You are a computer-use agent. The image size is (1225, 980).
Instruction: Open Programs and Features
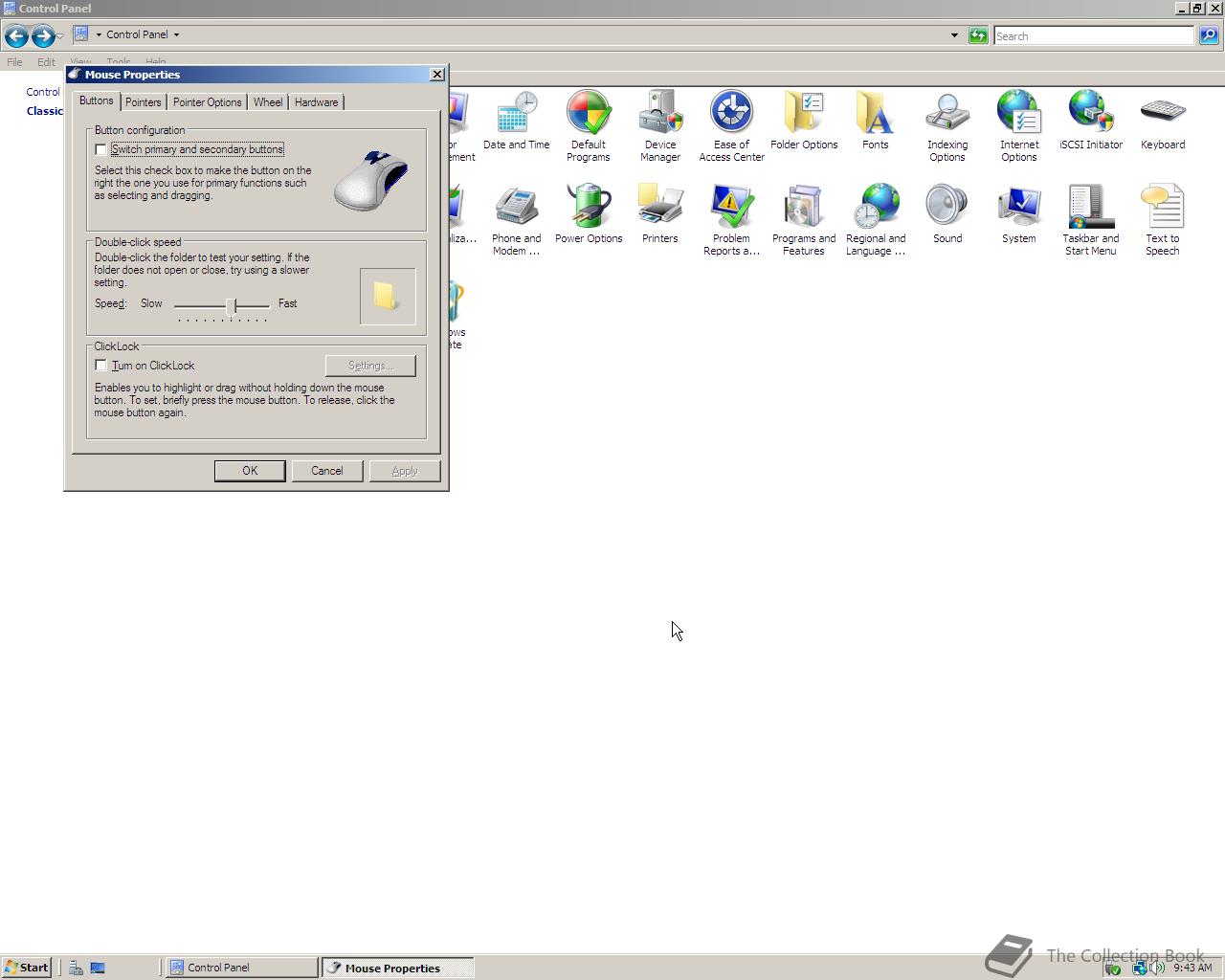(x=804, y=220)
